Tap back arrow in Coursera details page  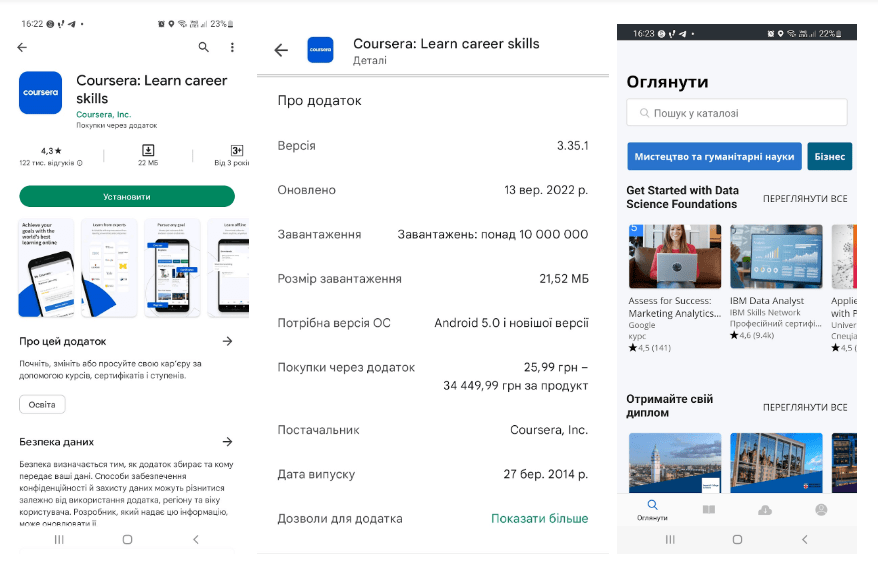[x=281, y=51]
